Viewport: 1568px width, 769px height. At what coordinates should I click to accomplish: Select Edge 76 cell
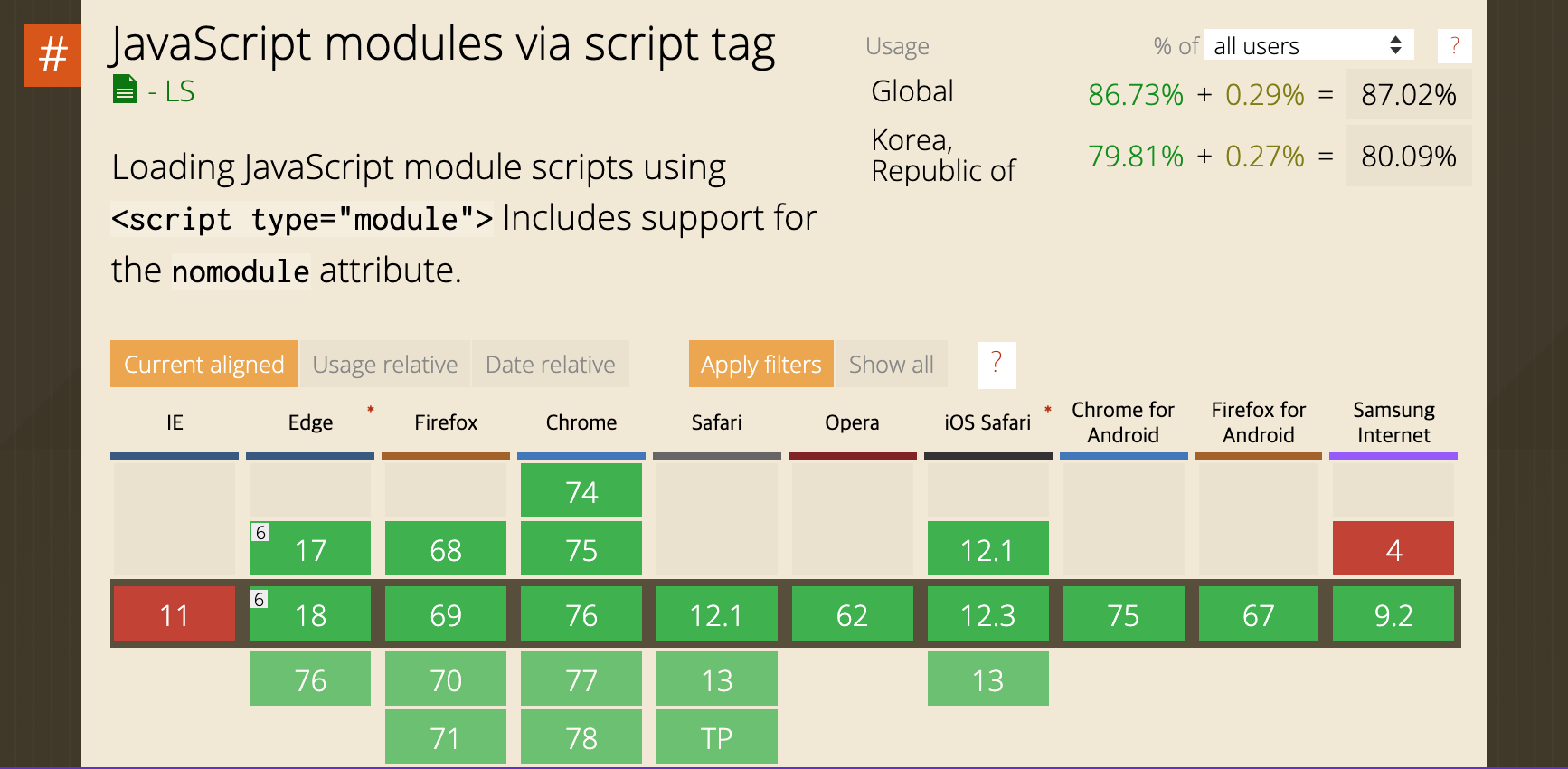pyautogui.click(x=310, y=679)
